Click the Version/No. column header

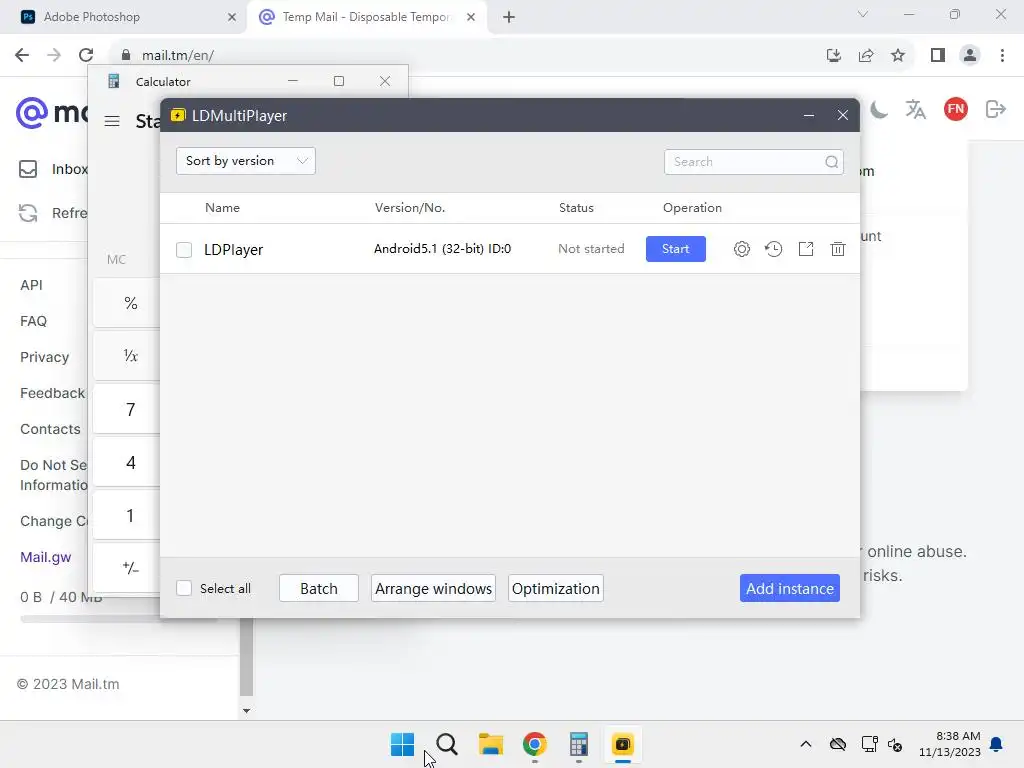409,208
